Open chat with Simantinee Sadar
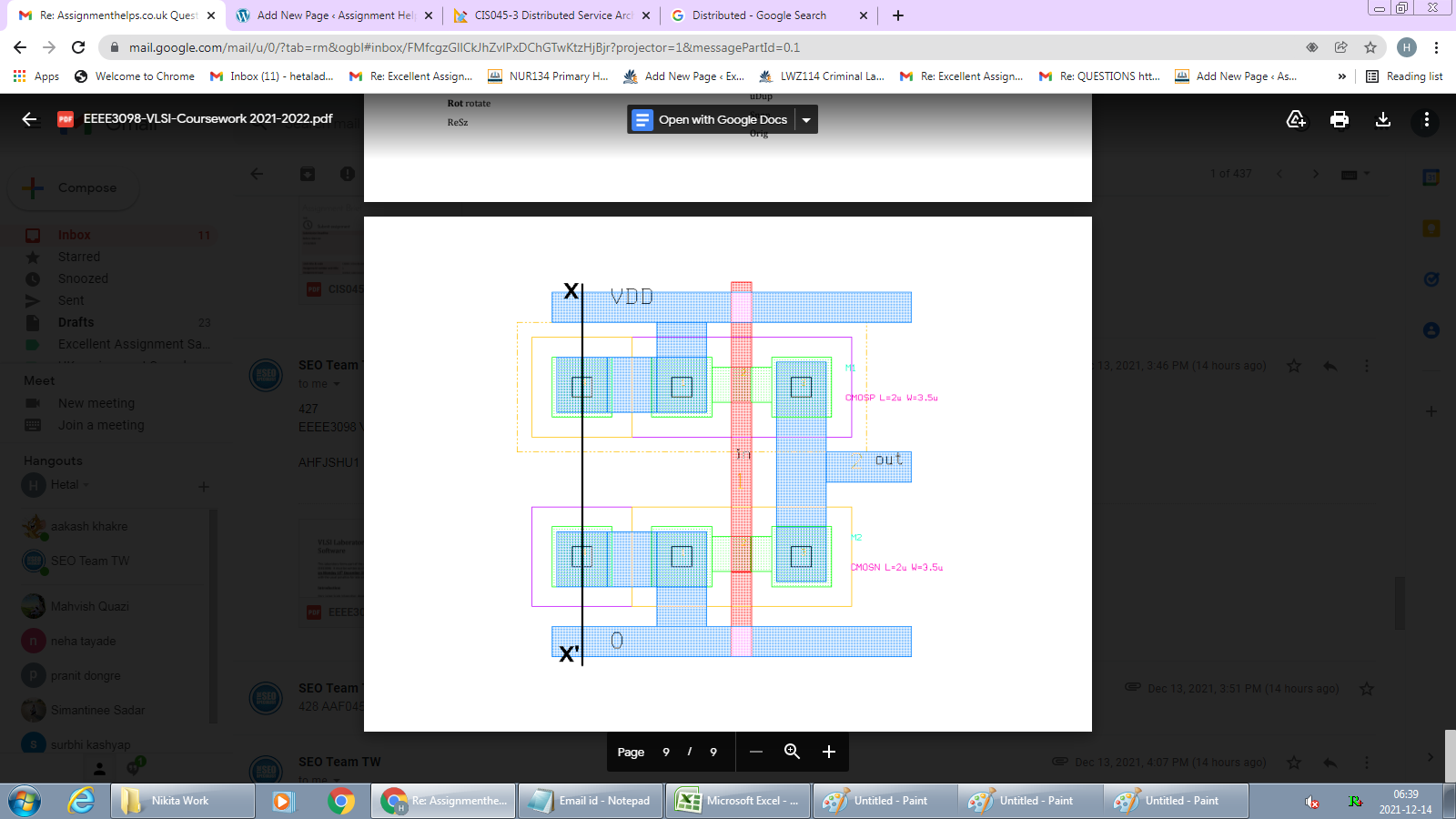Viewport: 1456px width, 819px height. tap(97, 710)
